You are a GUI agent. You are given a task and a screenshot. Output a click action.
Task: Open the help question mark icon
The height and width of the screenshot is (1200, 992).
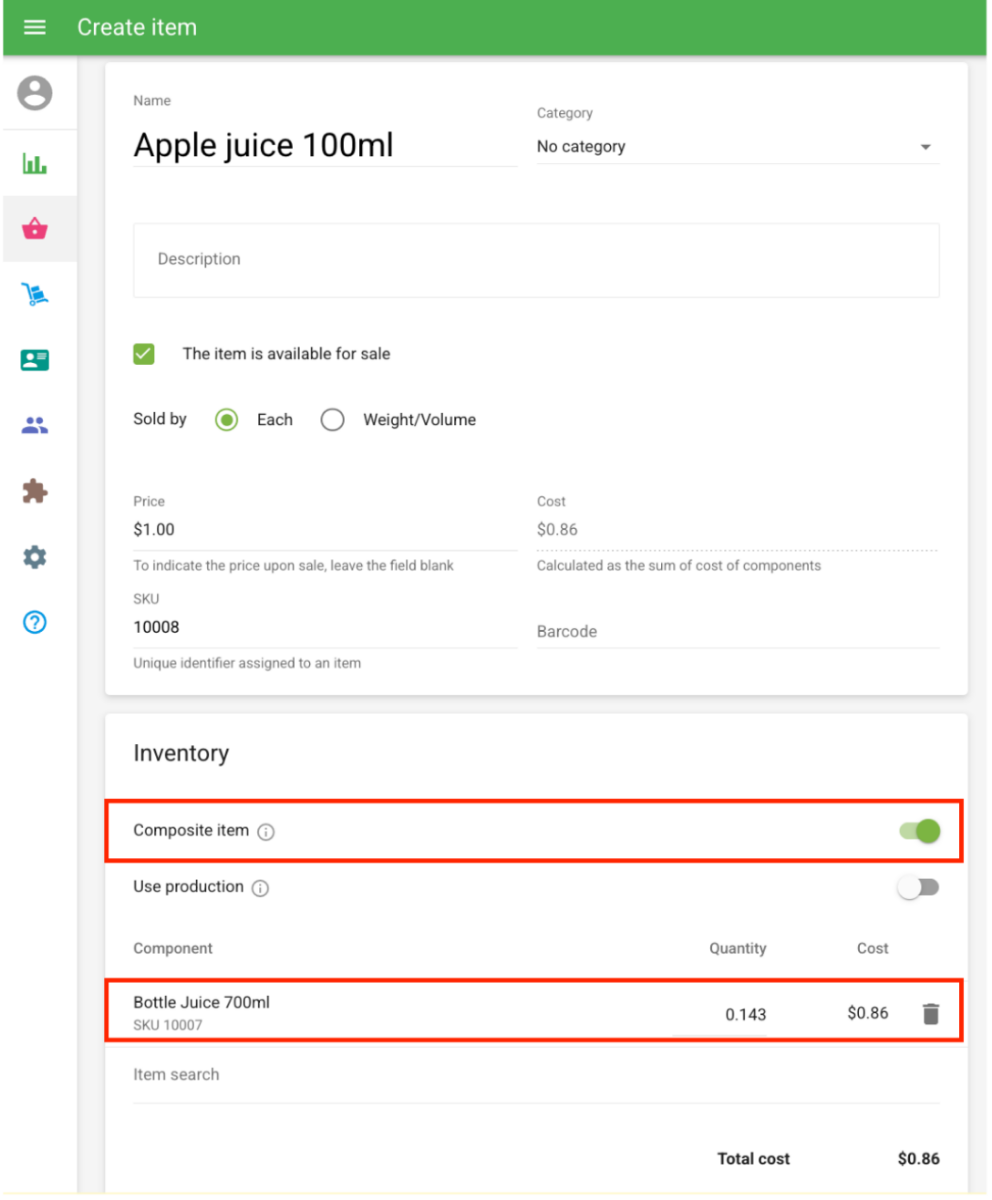click(35, 623)
